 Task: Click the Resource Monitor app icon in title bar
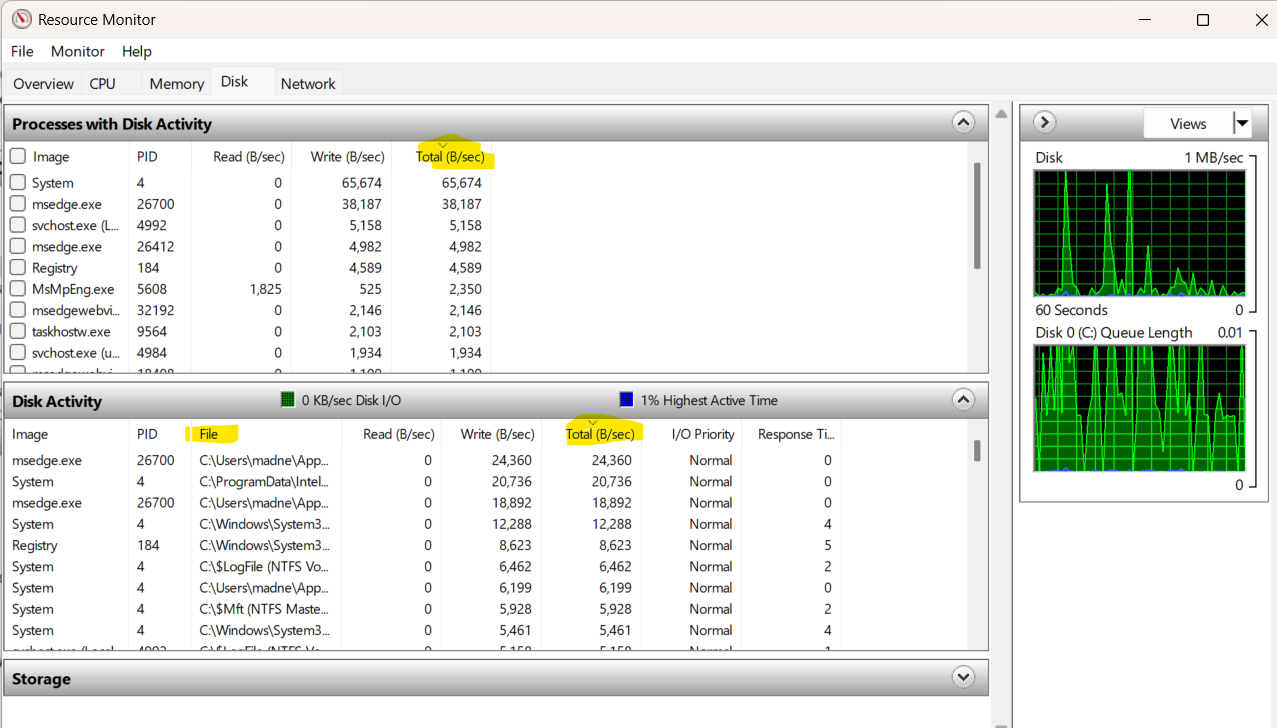tap(21, 20)
